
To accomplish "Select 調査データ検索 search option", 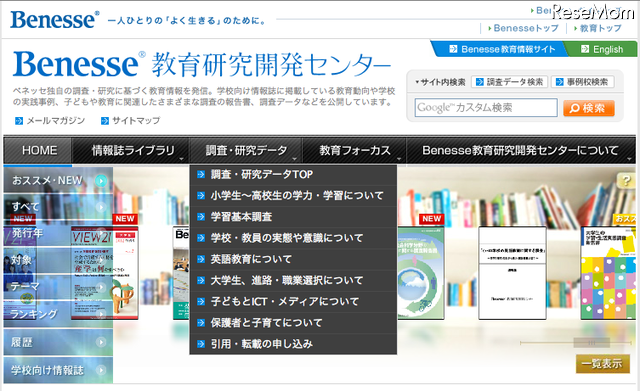I will pos(509,82).
